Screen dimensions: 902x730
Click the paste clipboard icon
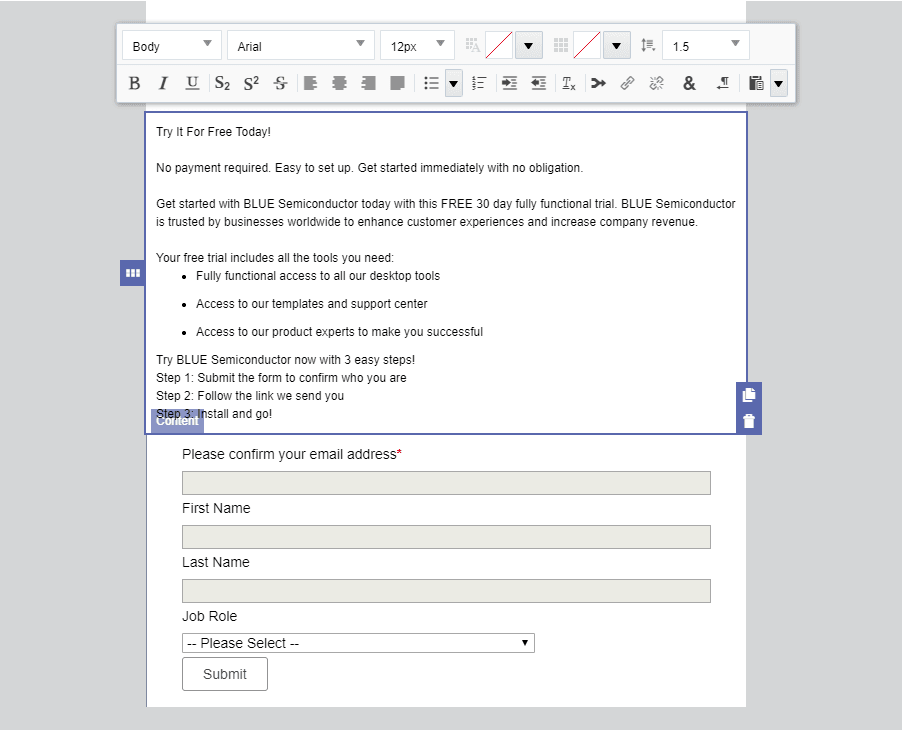[x=756, y=83]
